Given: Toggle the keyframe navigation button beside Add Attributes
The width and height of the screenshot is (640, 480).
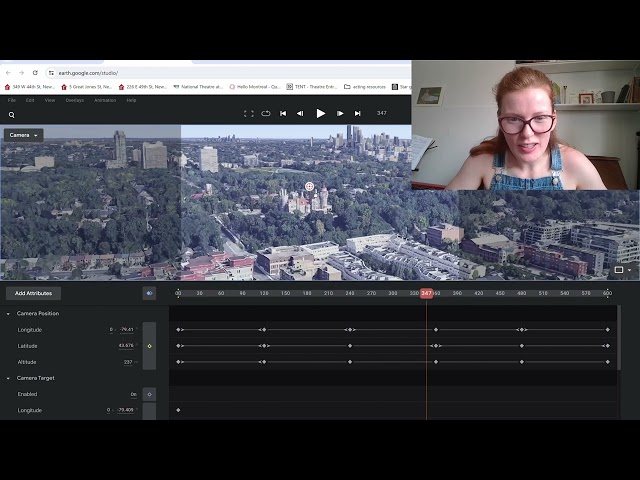Looking at the screenshot, I should point(149,293).
